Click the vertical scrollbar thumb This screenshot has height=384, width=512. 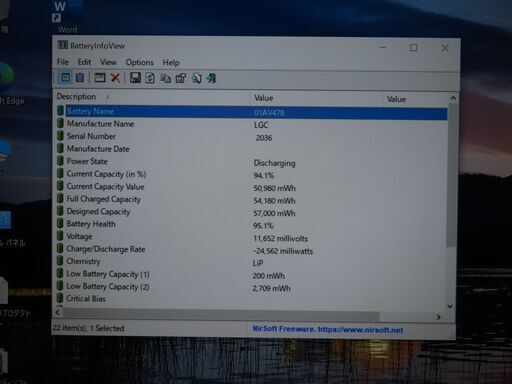click(452, 175)
